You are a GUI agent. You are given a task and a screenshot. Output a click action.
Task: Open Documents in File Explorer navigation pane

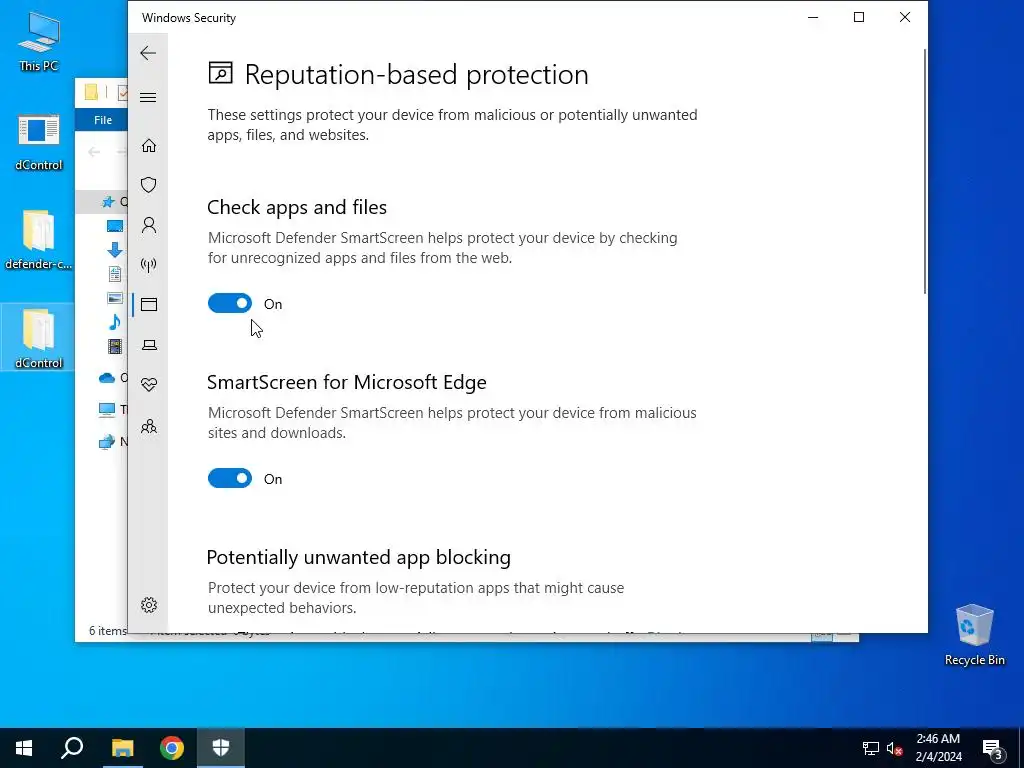[115, 274]
